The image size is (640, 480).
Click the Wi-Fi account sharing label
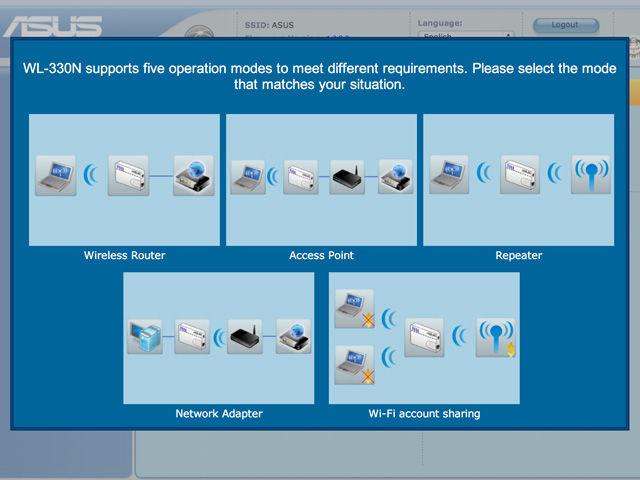(424, 414)
